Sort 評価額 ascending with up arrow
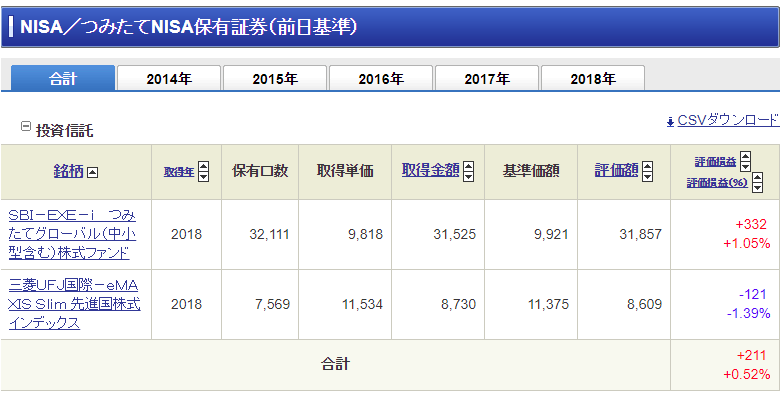The width and height of the screenshot is (783, 393). 647,166
